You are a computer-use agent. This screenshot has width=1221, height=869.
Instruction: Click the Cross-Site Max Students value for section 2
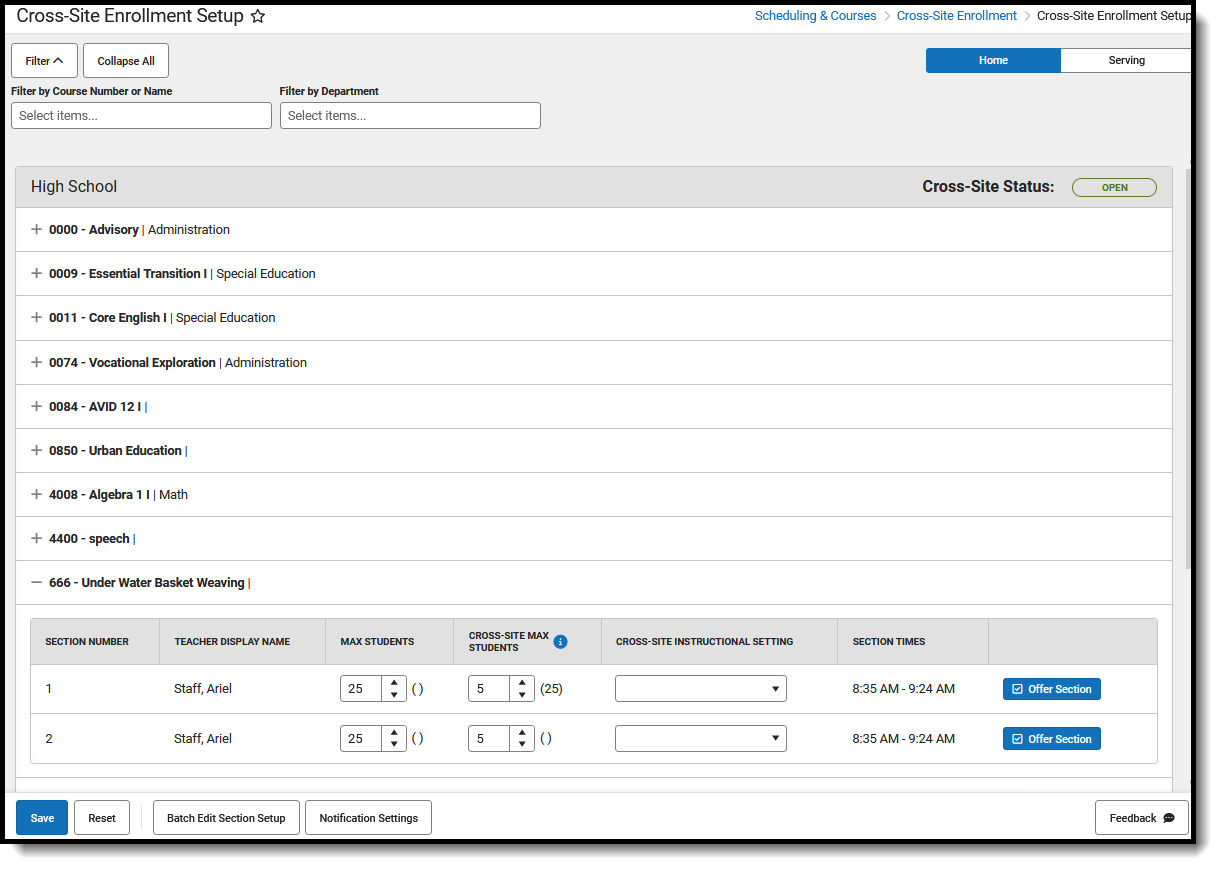point(489,738)
